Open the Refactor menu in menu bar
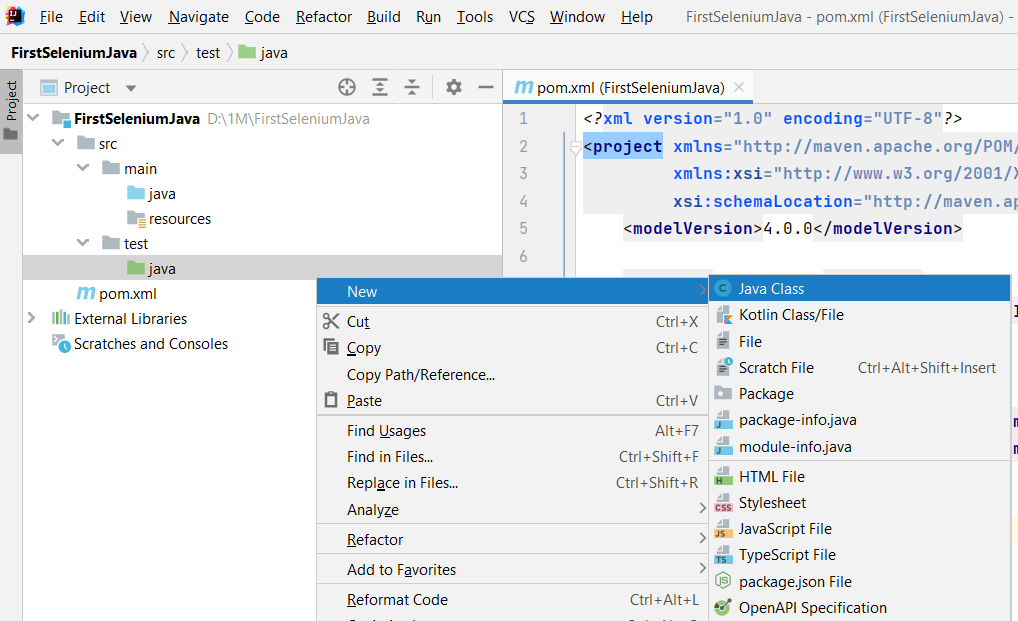 (324, 17)
